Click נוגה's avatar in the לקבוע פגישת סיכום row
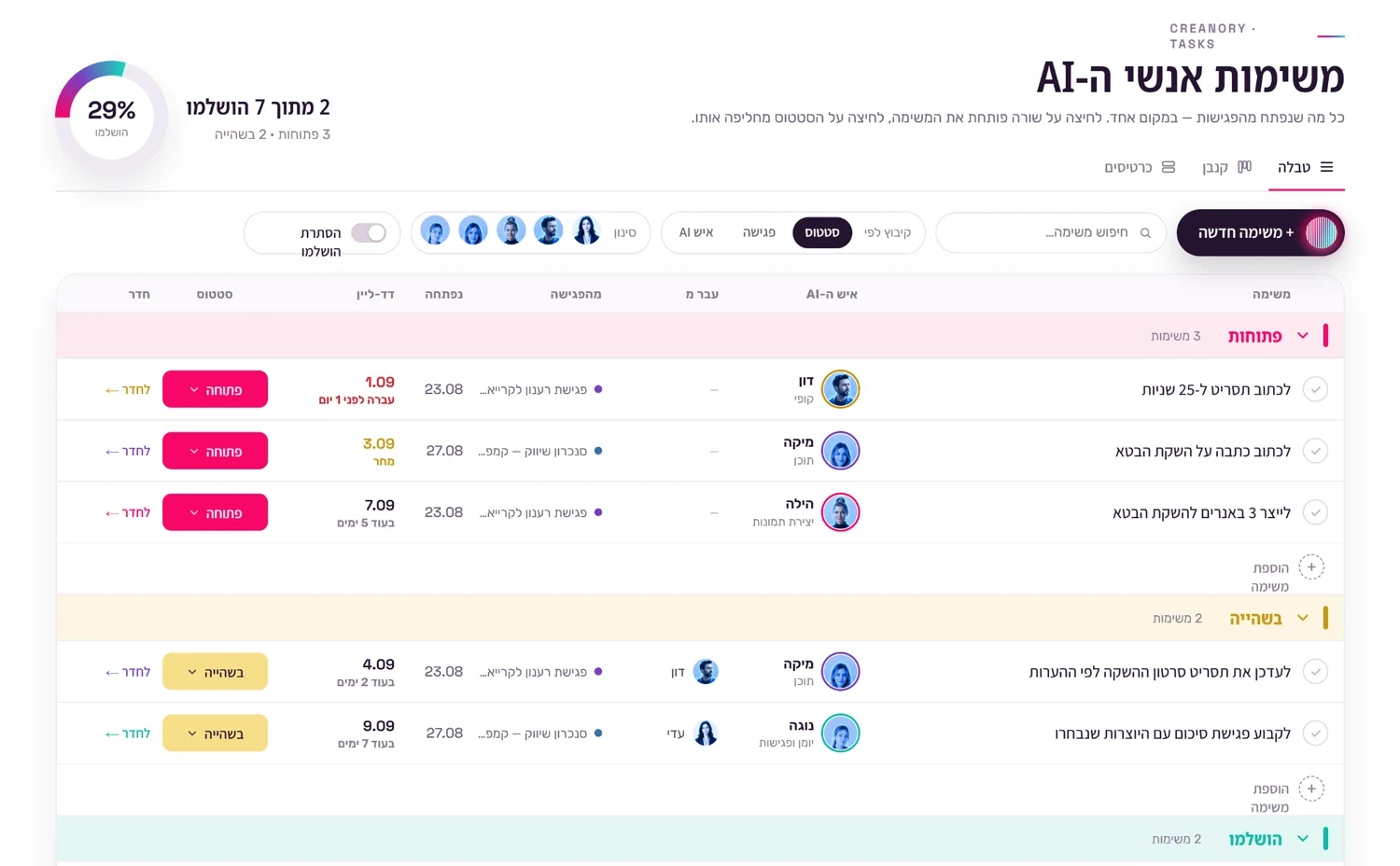The image size is (1400, 866). [x=840, y=733]
